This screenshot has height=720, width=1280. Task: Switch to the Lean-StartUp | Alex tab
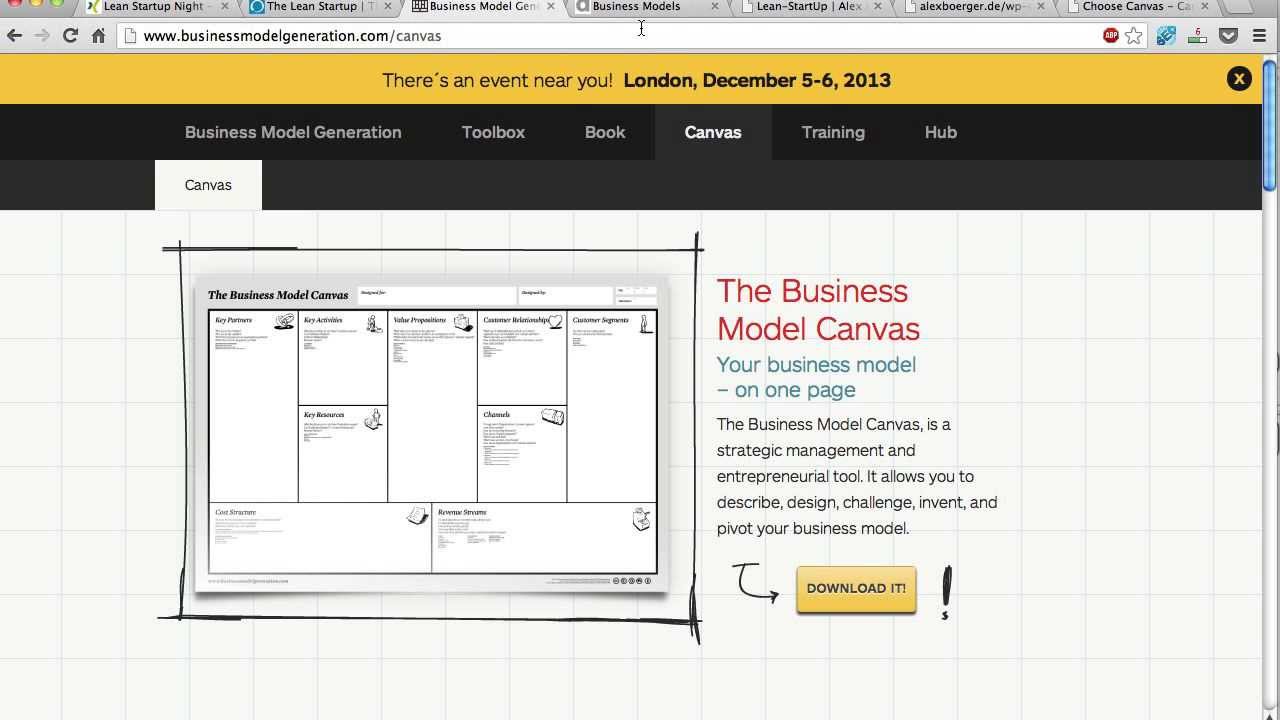(x=808, y=6)
